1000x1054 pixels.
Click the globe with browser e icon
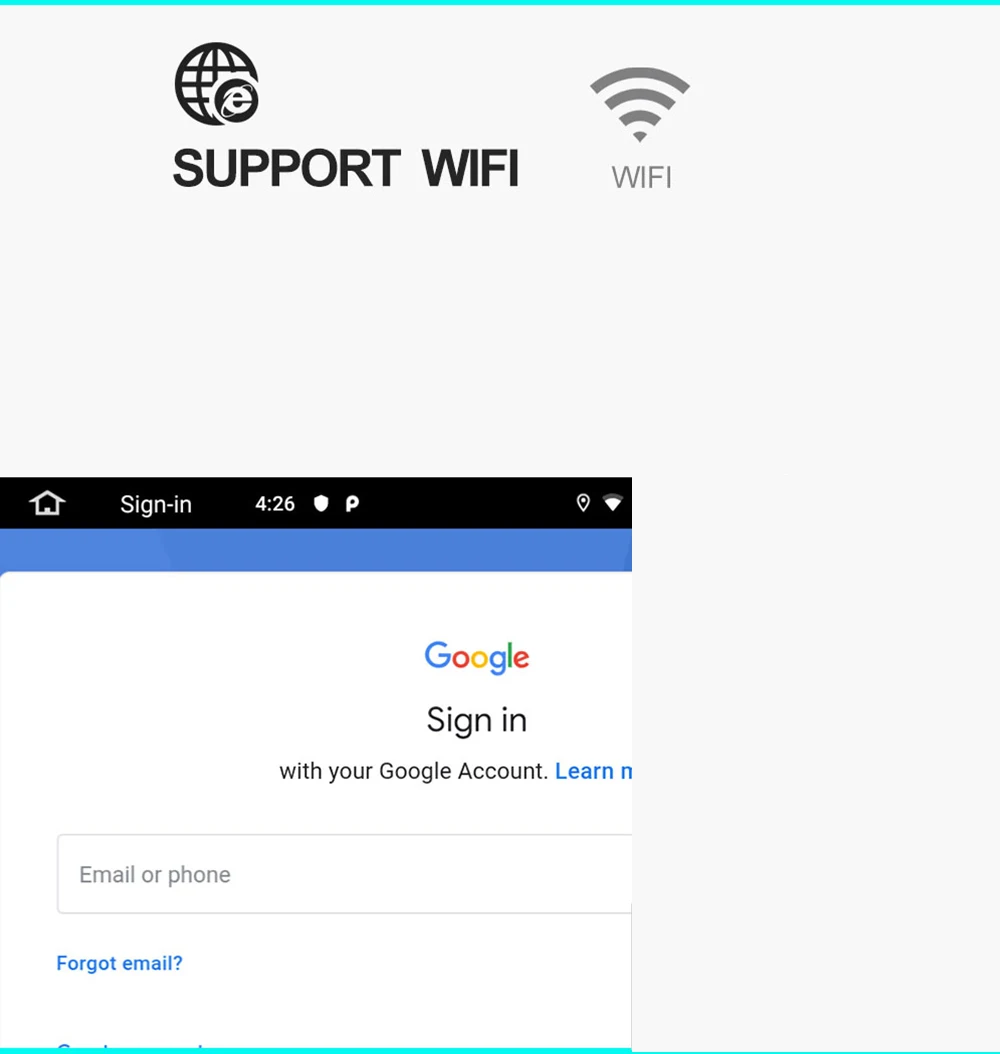click(217, 84)
